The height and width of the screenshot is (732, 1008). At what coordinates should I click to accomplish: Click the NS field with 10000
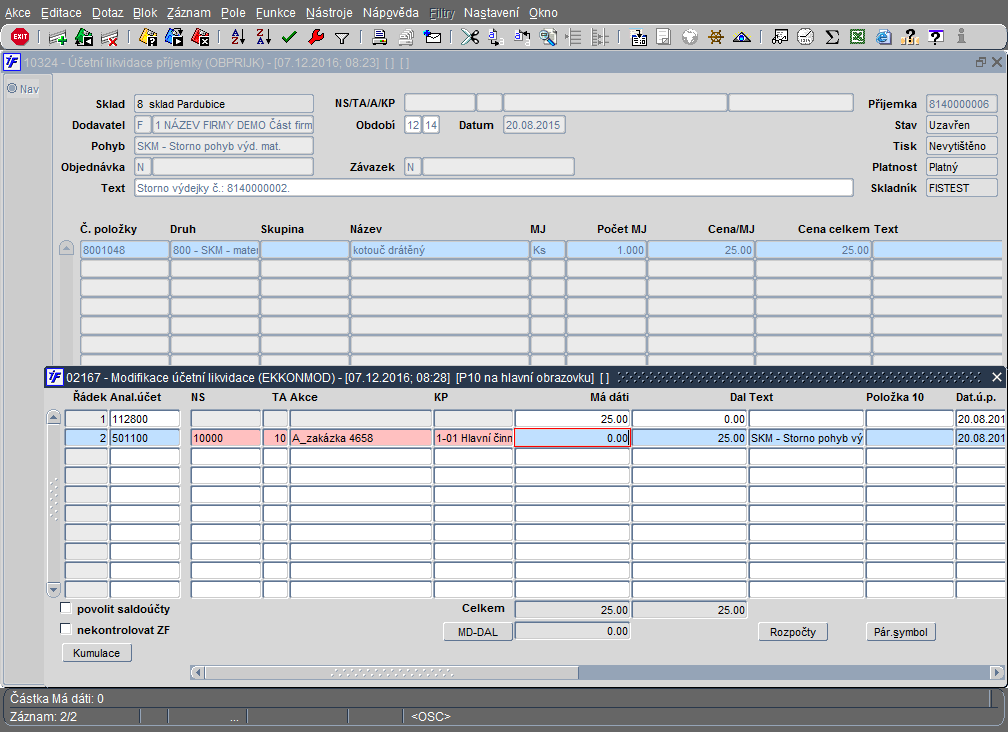226,438
